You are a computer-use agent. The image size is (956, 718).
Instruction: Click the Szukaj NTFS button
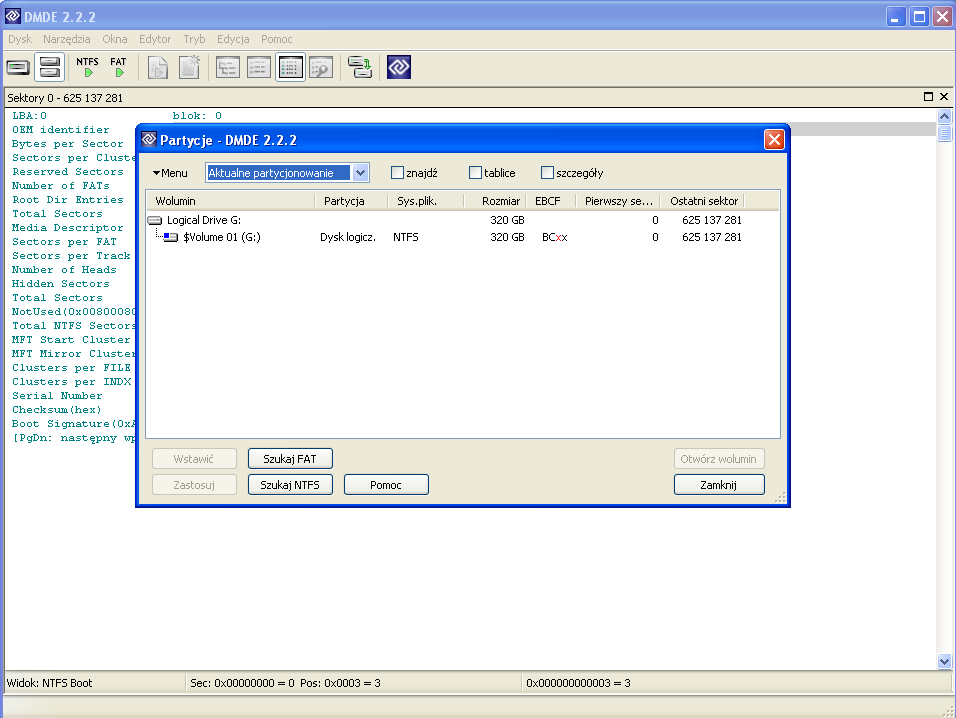(x=290, y=485)
